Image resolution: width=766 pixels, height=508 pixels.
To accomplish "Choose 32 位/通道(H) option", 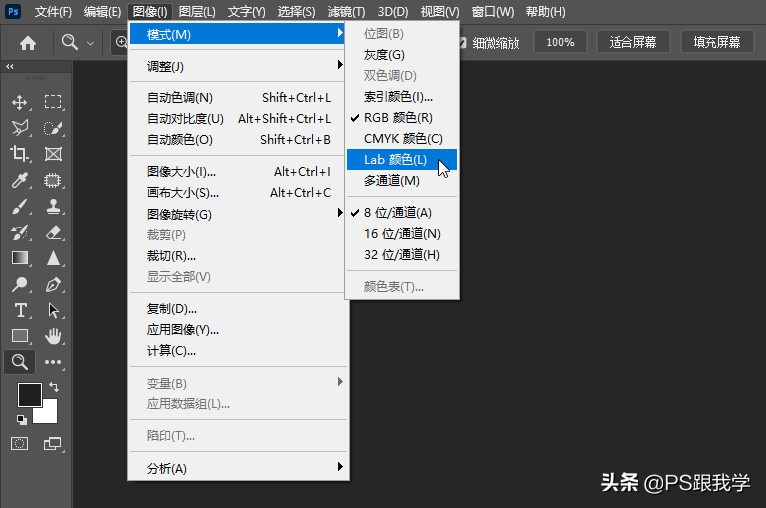I will click(x=402, y=254).
